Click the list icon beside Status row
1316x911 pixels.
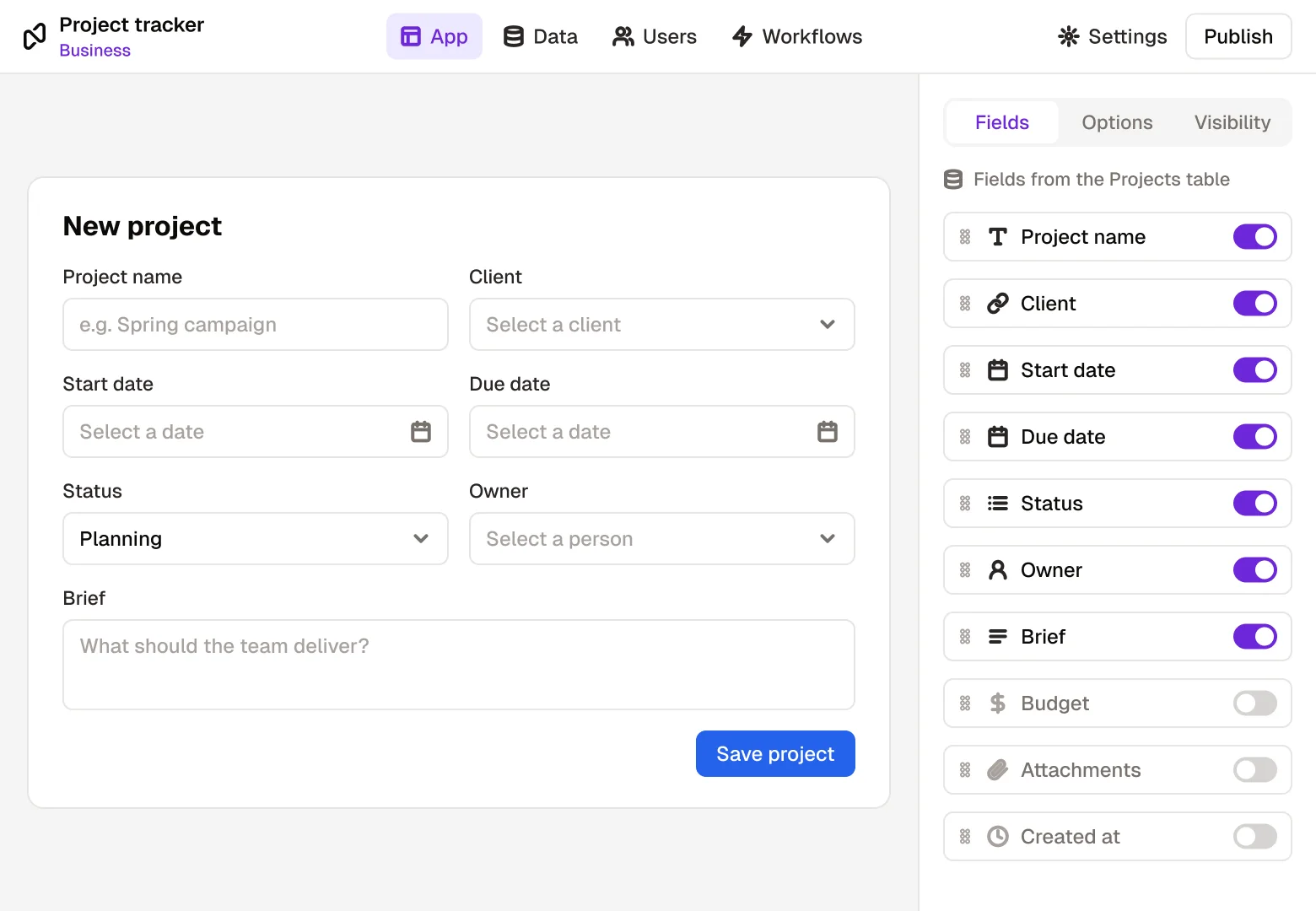pos(998,504)
